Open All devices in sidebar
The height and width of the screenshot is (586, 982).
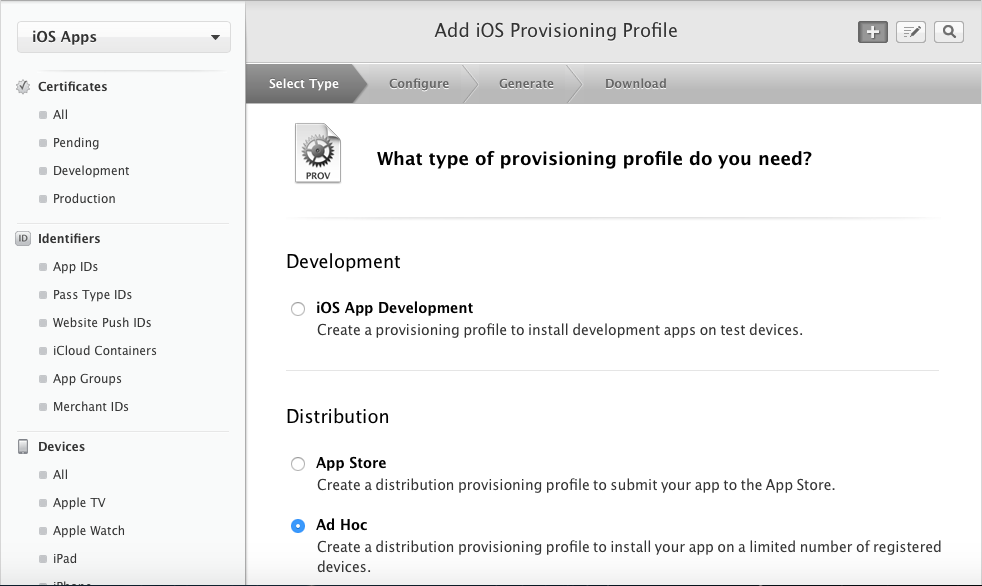coord(60,475)
